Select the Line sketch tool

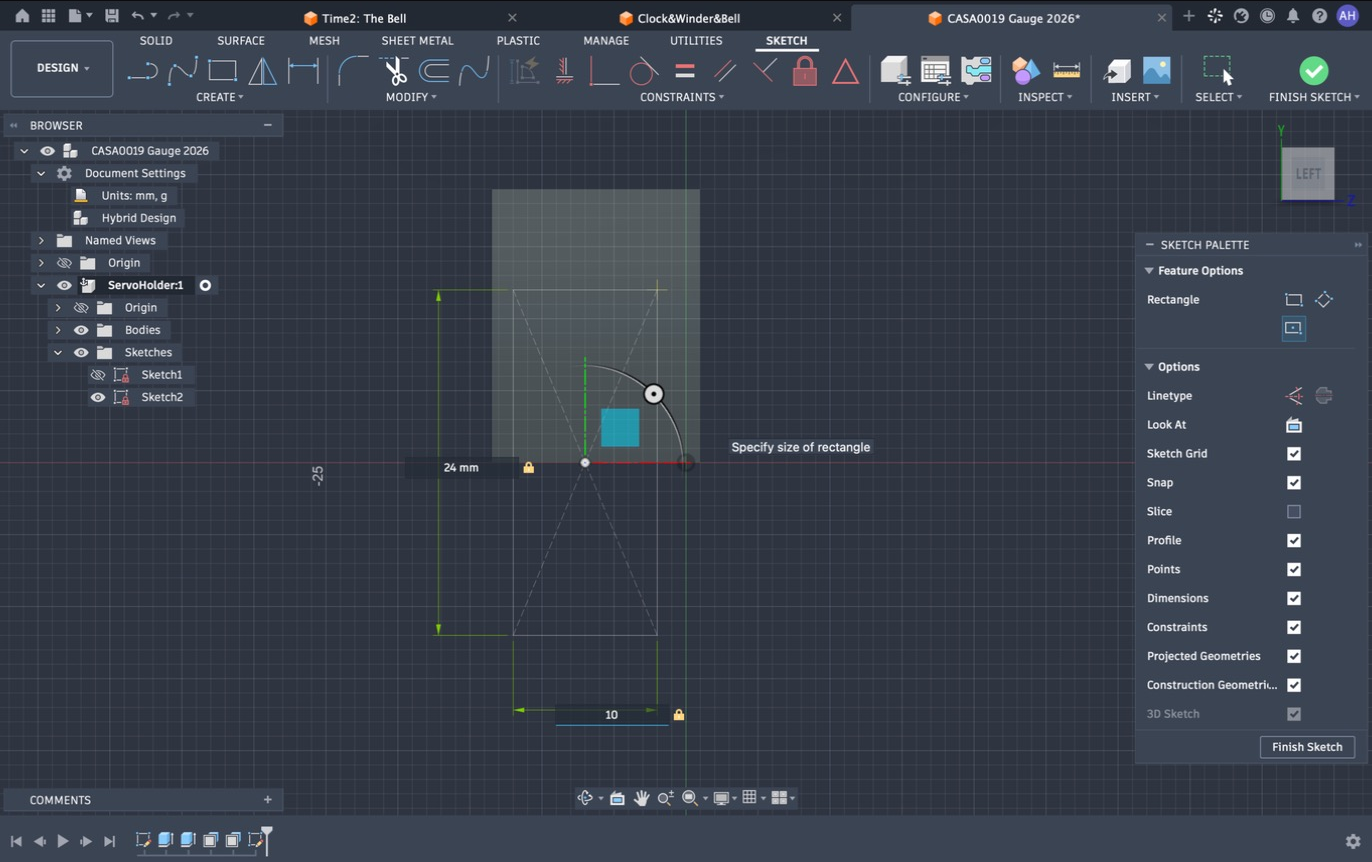coord(142,71)
